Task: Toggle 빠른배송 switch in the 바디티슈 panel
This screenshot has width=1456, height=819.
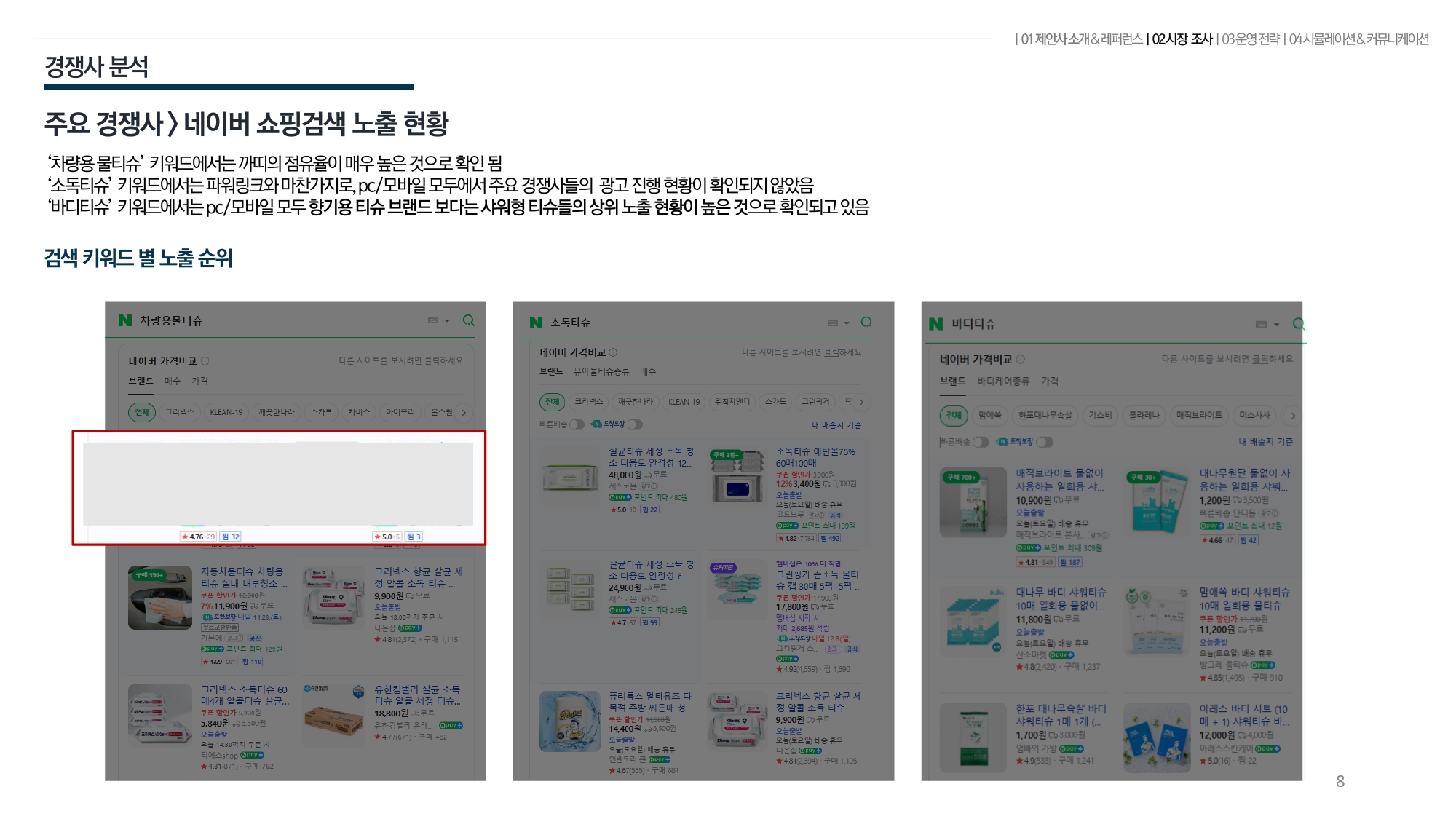Action: click(981, 442)
